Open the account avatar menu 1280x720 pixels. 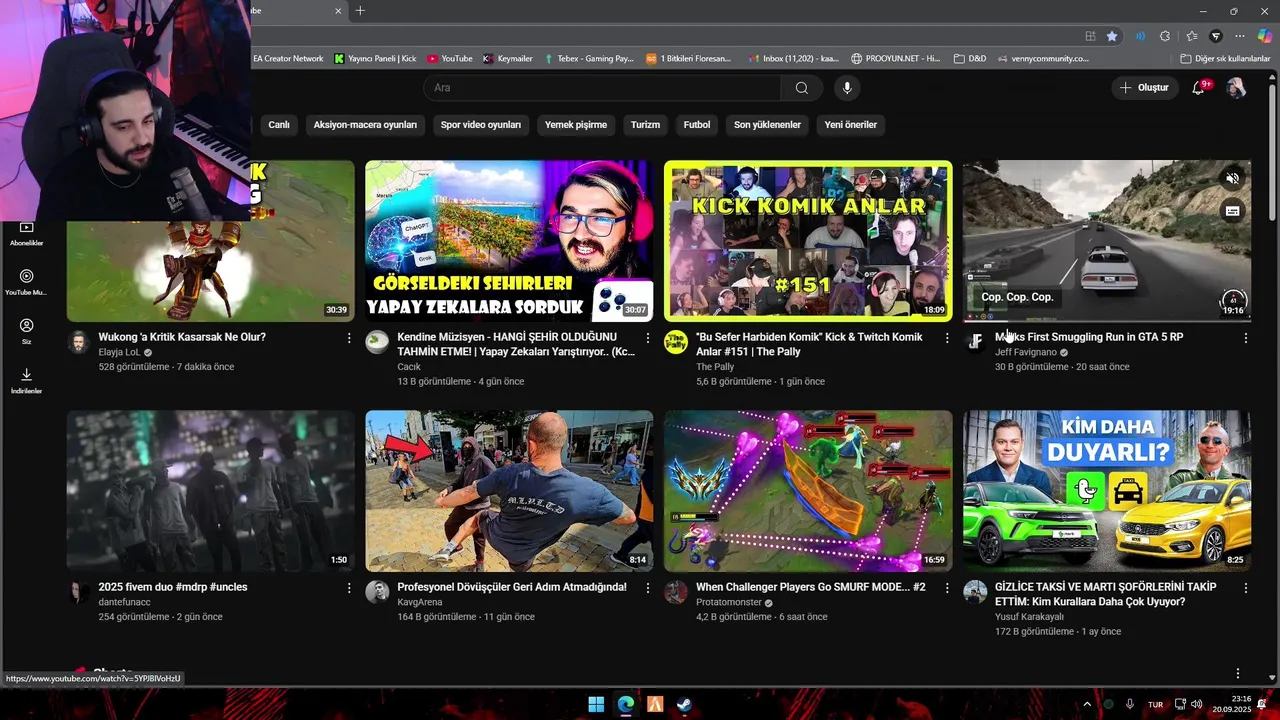click(1236, 88)
